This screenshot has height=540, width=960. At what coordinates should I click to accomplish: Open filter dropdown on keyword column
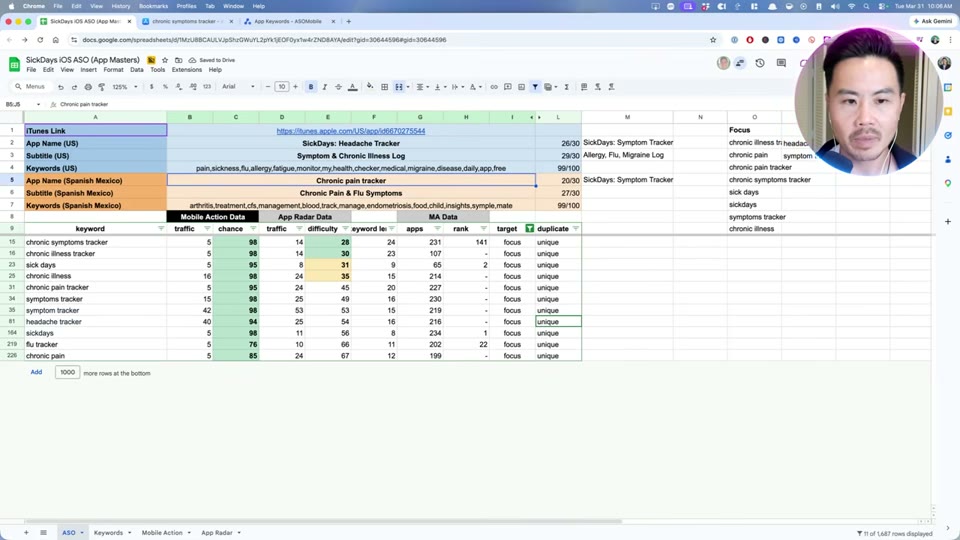(x=161, y=229)
